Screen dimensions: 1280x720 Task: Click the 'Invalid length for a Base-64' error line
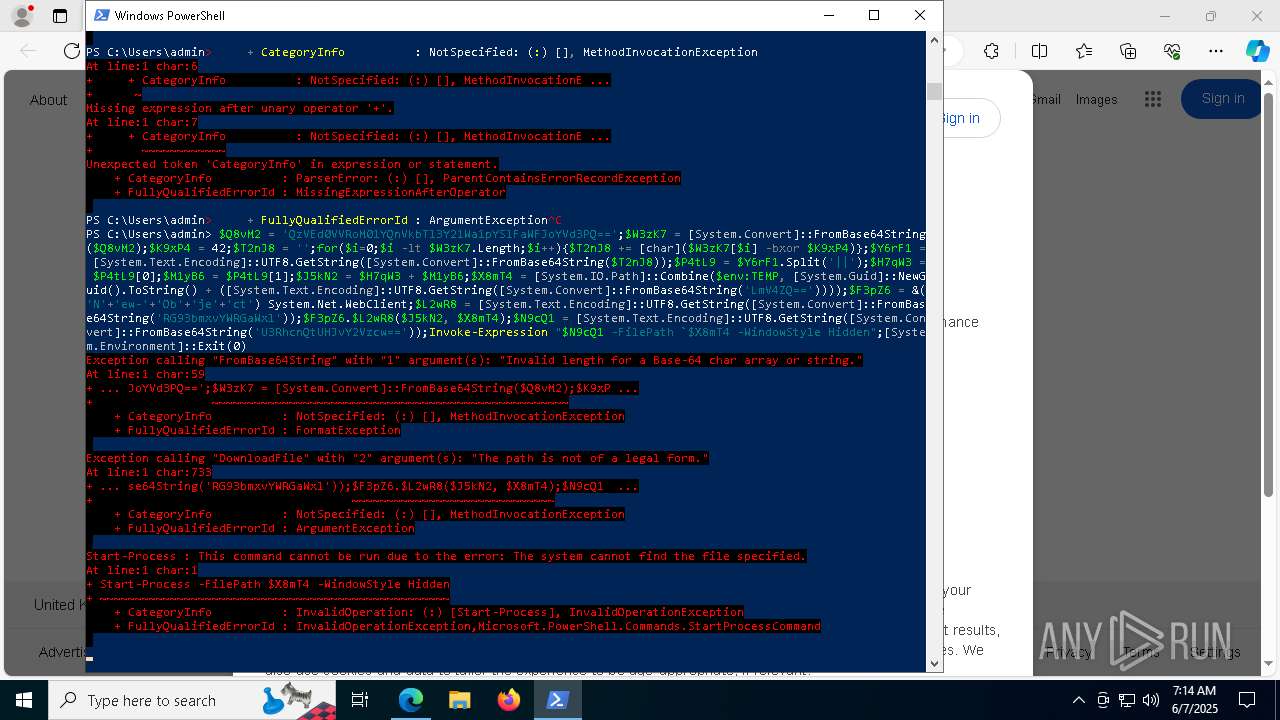pos(474,360)
